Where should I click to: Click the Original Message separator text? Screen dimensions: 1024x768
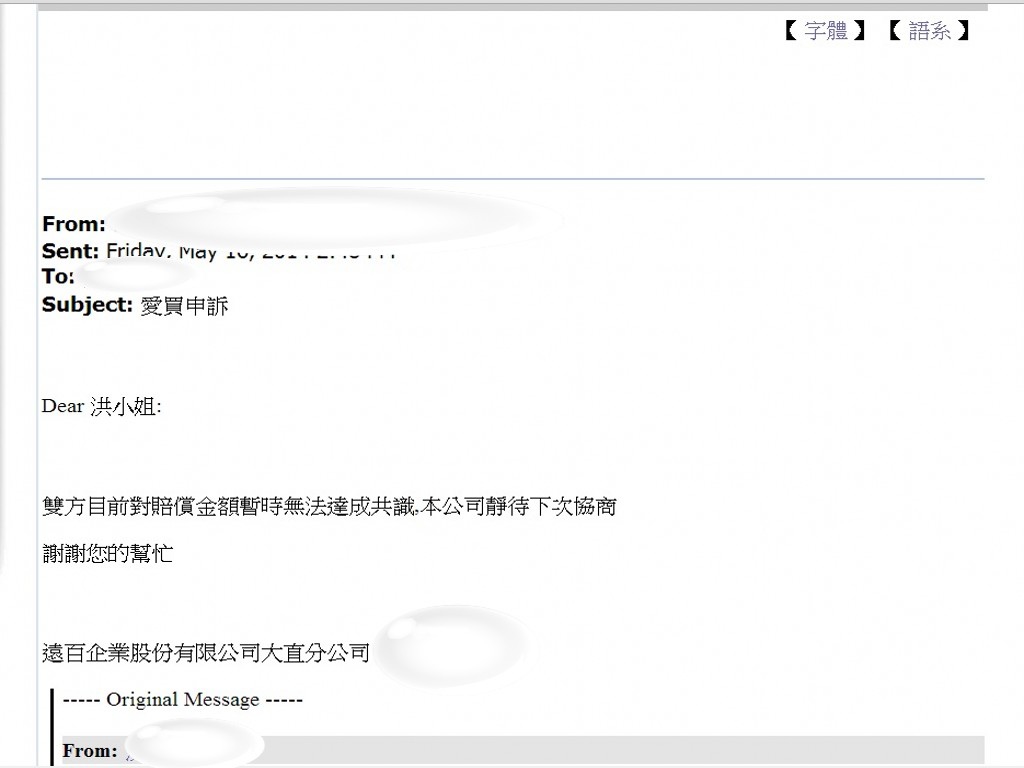pyautogui.click(x=183, y=699)
